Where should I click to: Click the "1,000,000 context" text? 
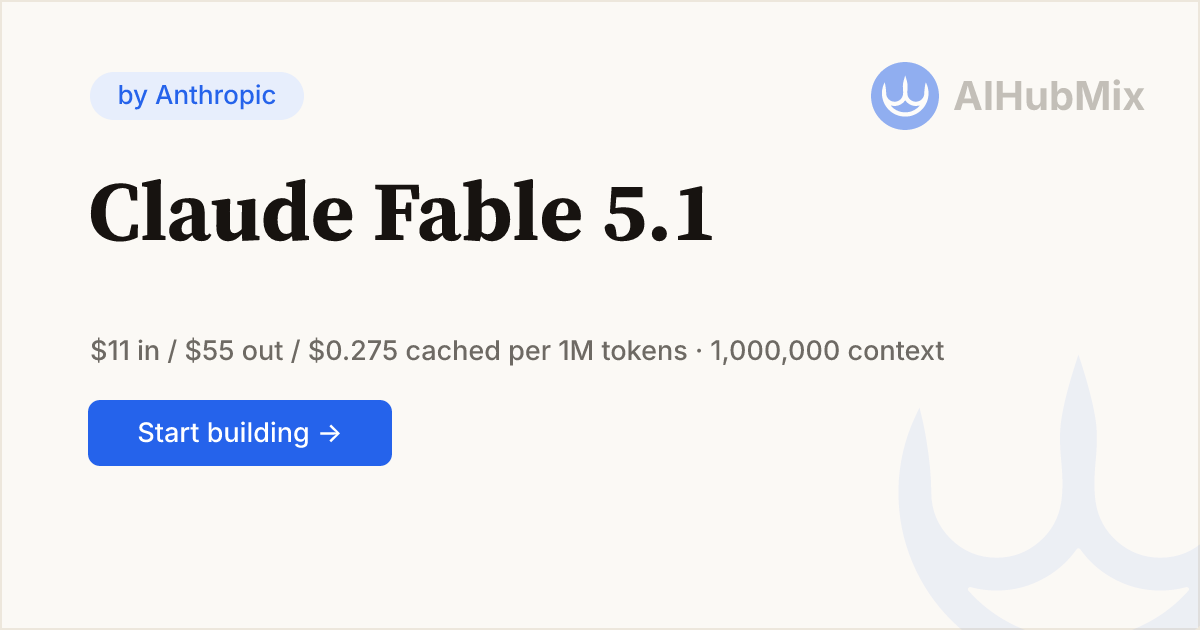pos(827,352)
